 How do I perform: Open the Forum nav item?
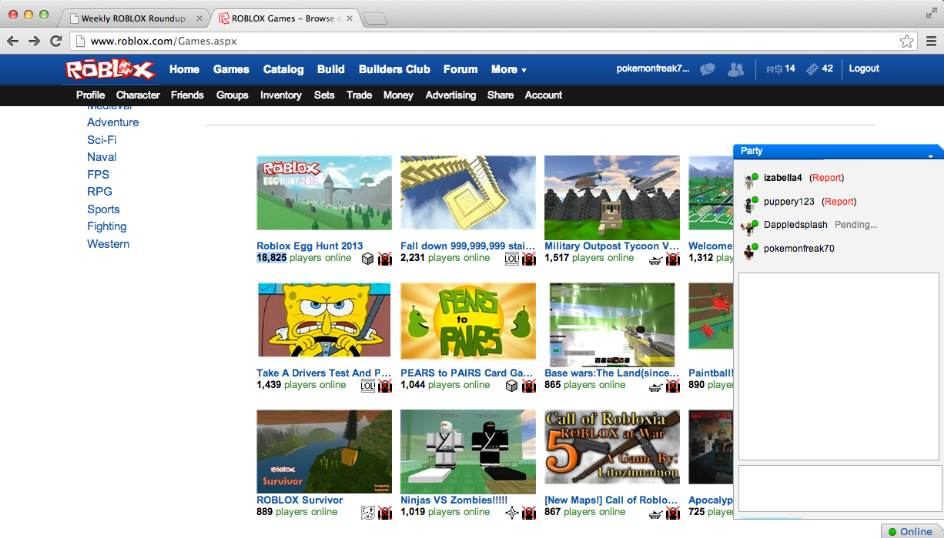point(461,69)
